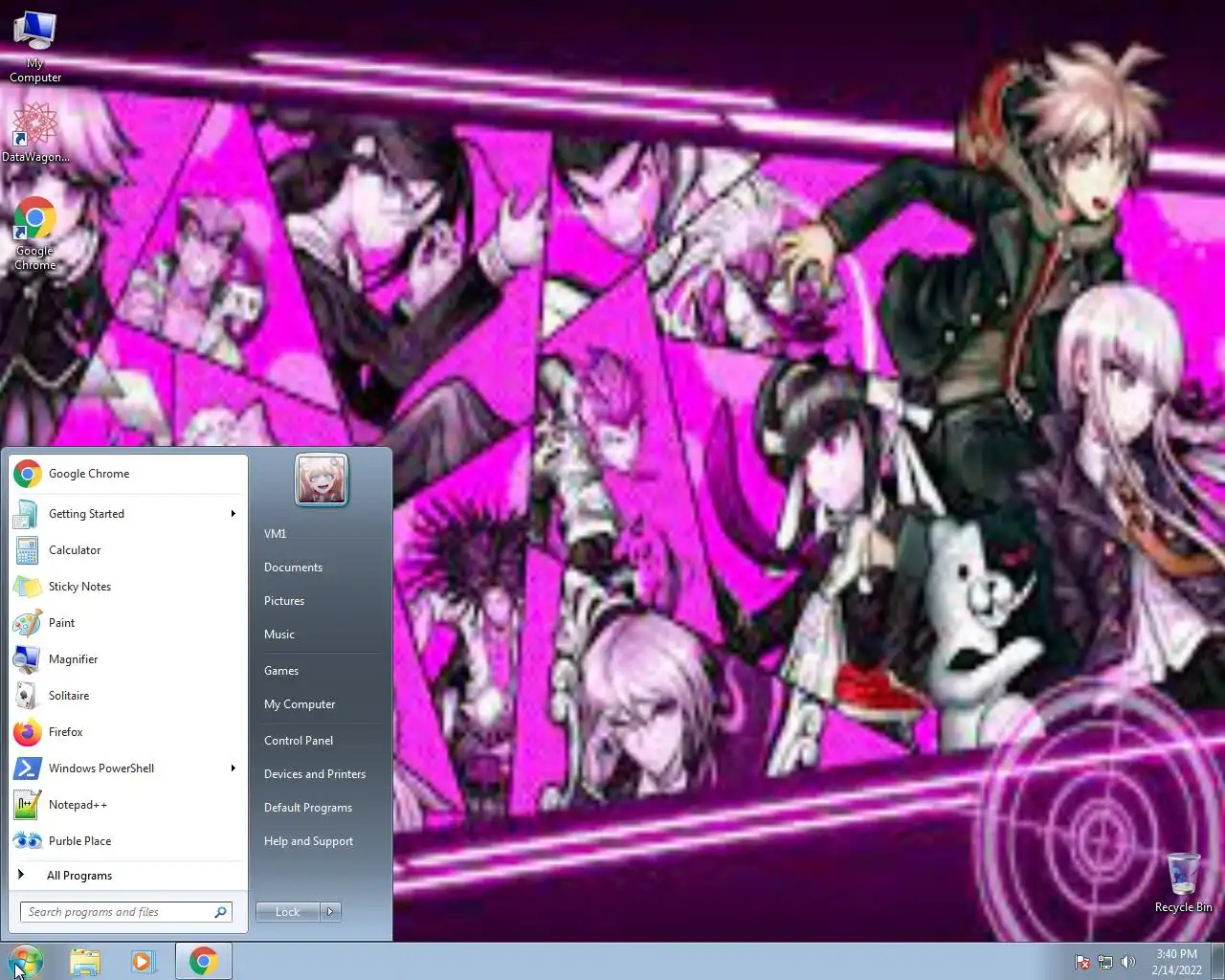
Task: Launch Magnifier from Start menu
Action: pos(128,659)
